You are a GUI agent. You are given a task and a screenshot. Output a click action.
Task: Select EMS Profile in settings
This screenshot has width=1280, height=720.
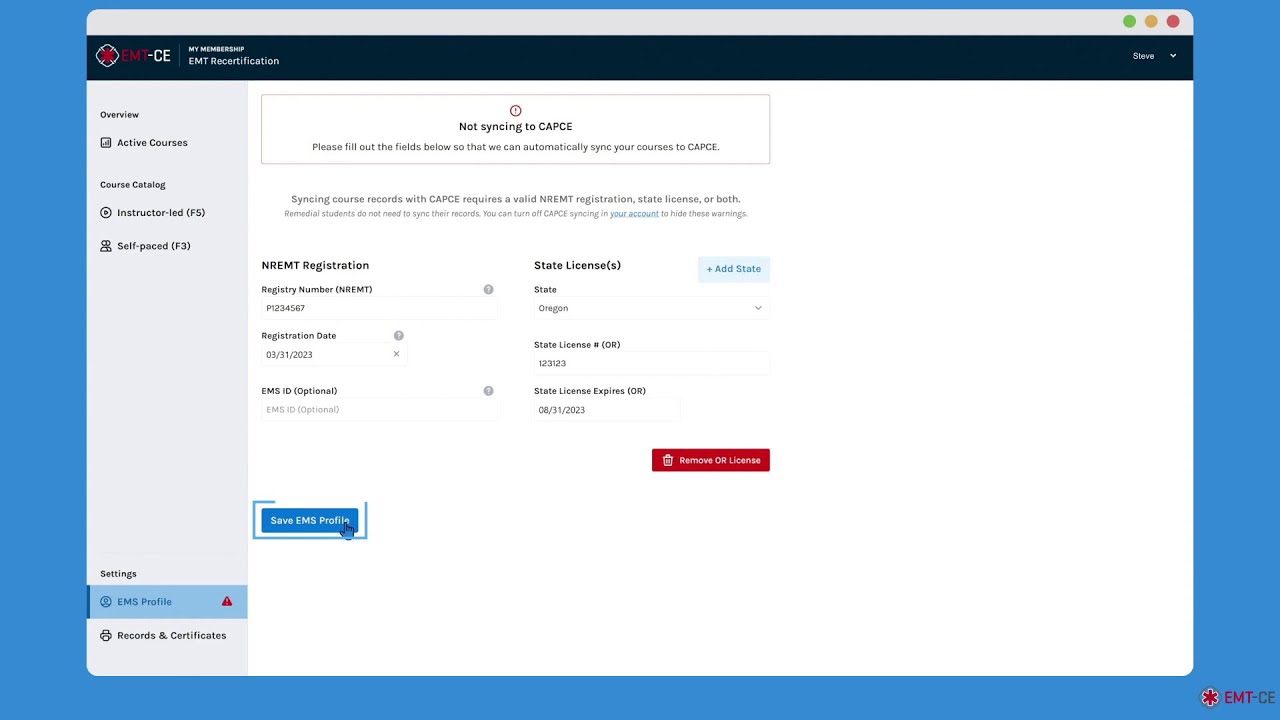(x=167, y=602)
